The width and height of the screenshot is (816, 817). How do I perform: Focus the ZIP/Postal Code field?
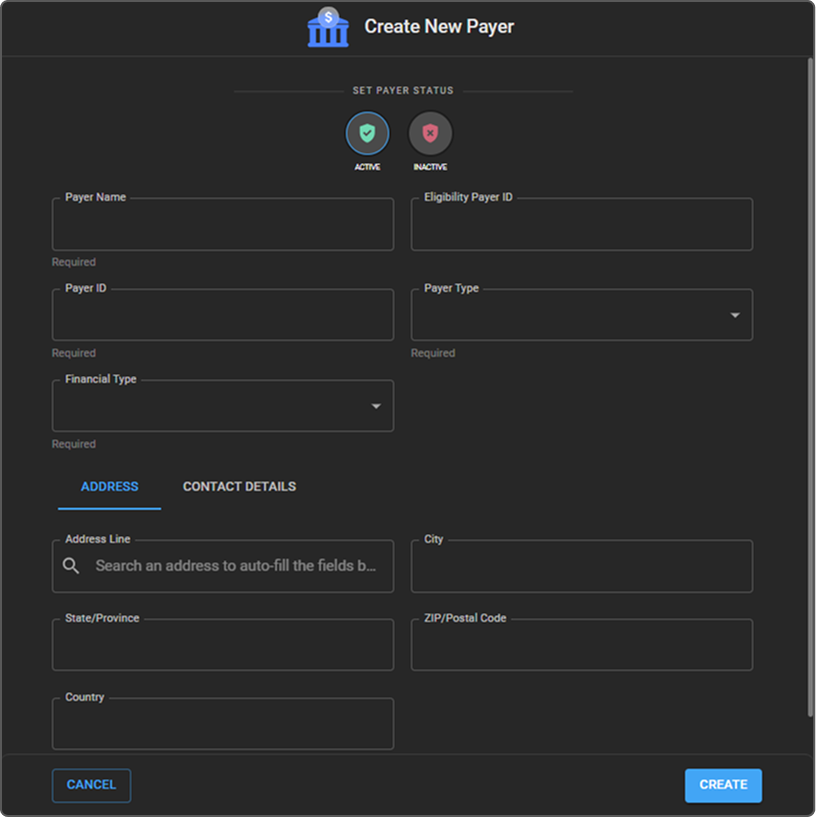tap(581, 646)
